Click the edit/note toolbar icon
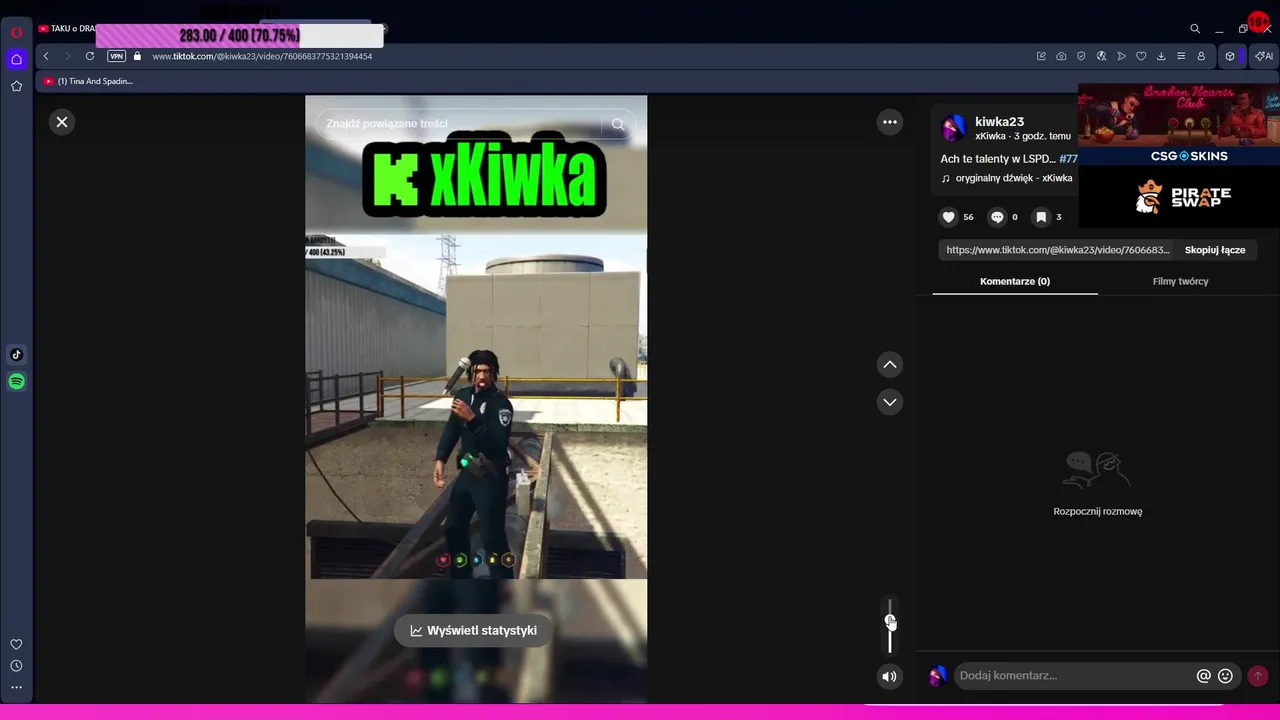The height and width of the screenshot is (720, 1280). [1041, 56]
